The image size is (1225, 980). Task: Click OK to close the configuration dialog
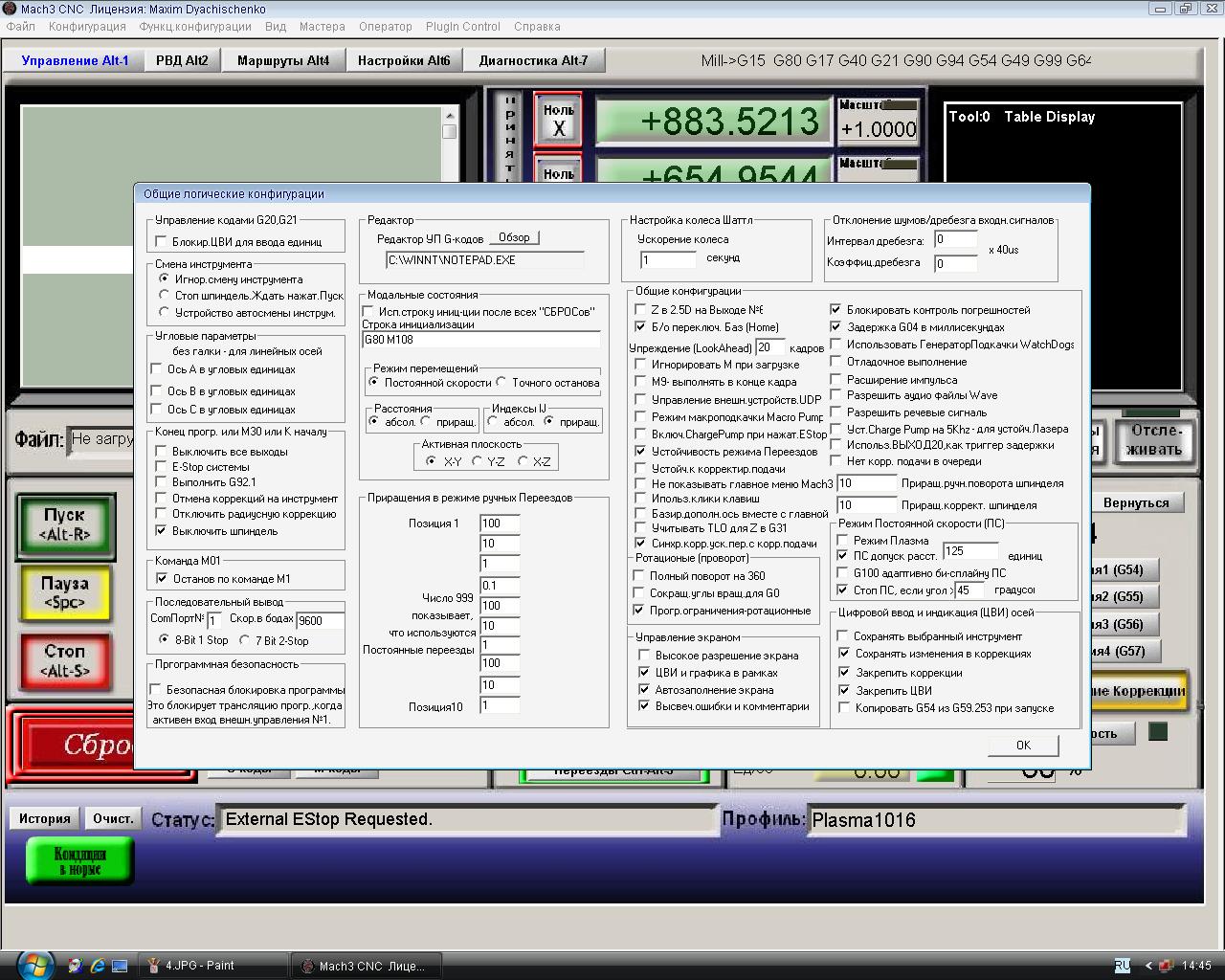click(1023, 746)
